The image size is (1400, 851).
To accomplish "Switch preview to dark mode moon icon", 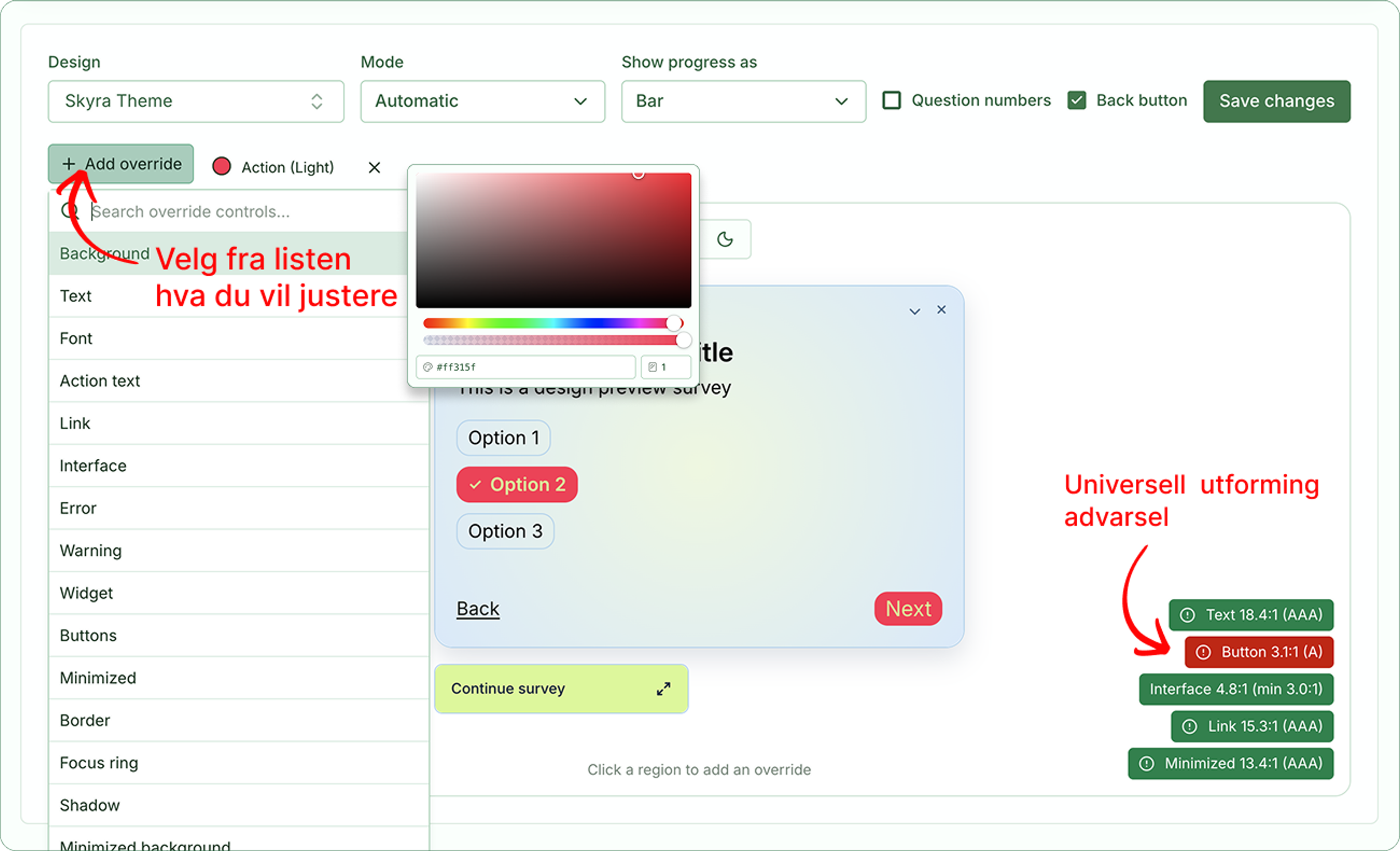I will 724,239.
